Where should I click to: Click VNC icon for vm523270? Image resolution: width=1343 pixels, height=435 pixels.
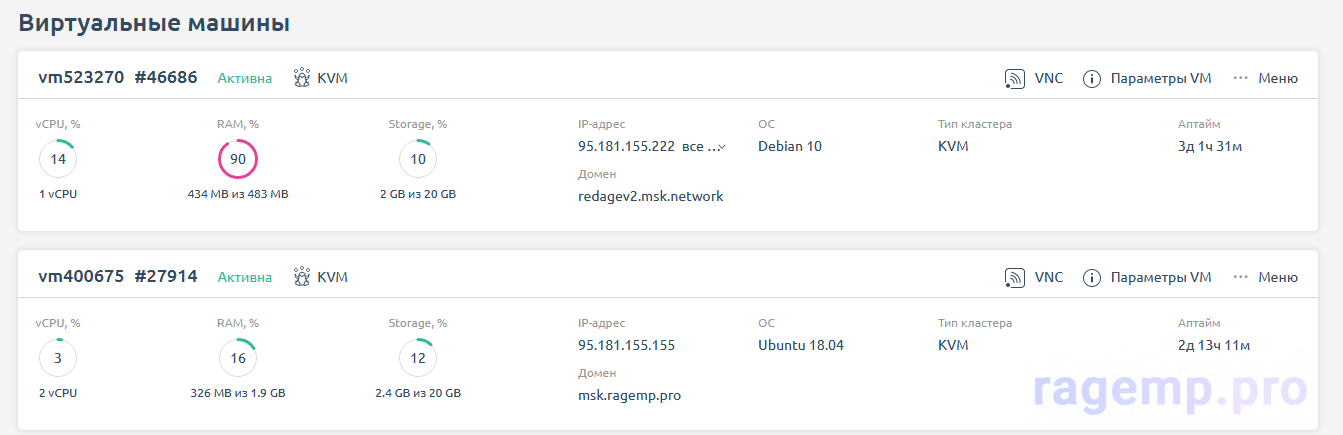pyautogui.click(x=1016, y=78)
